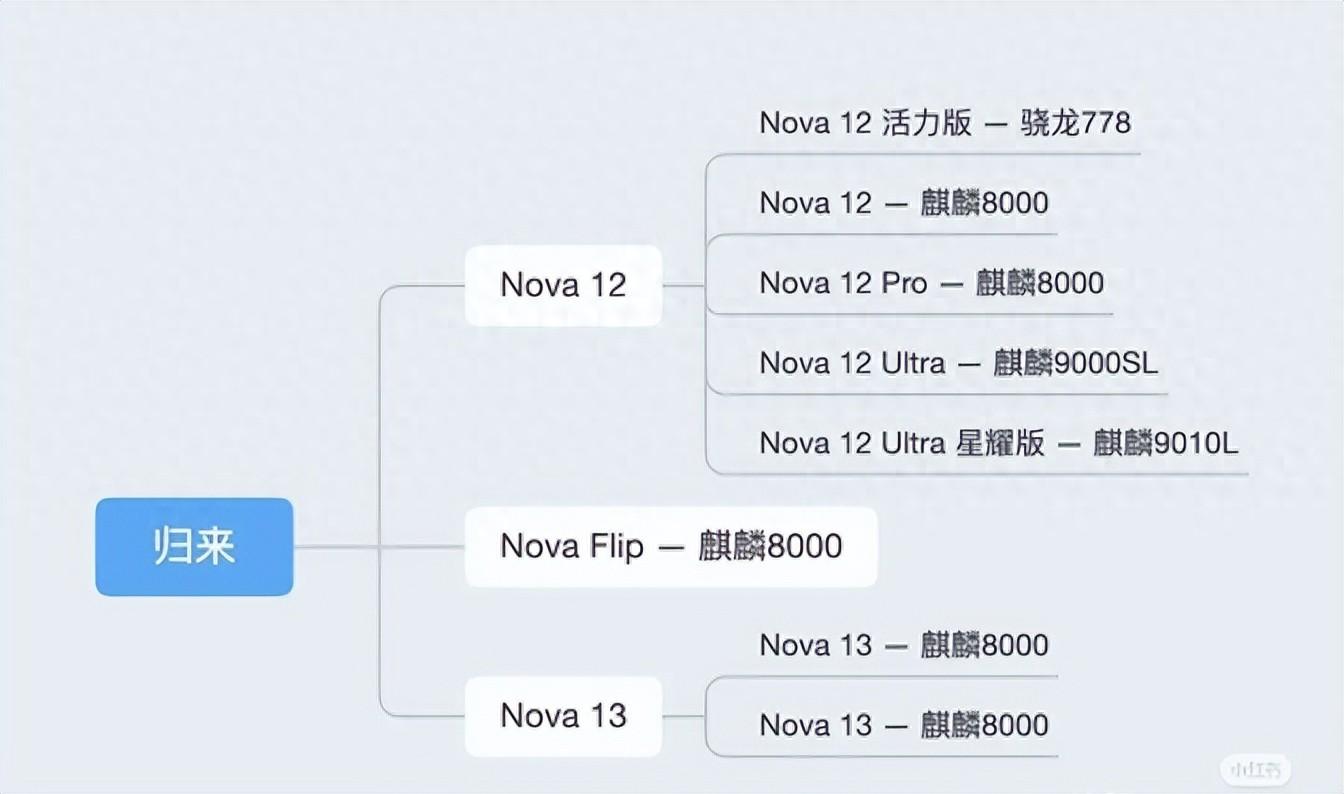Select the Nova 13 branch node

[563, 716]
